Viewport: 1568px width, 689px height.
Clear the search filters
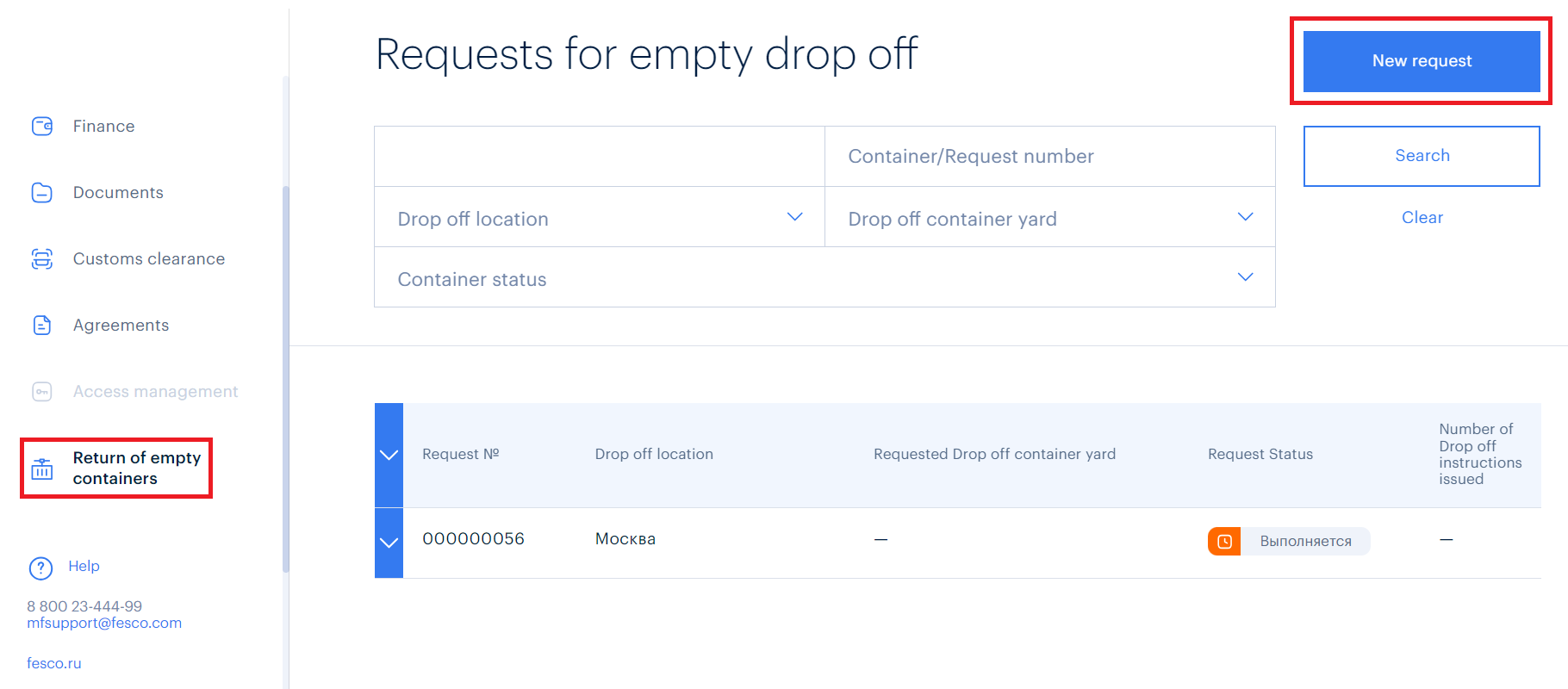click(1422, 218)
